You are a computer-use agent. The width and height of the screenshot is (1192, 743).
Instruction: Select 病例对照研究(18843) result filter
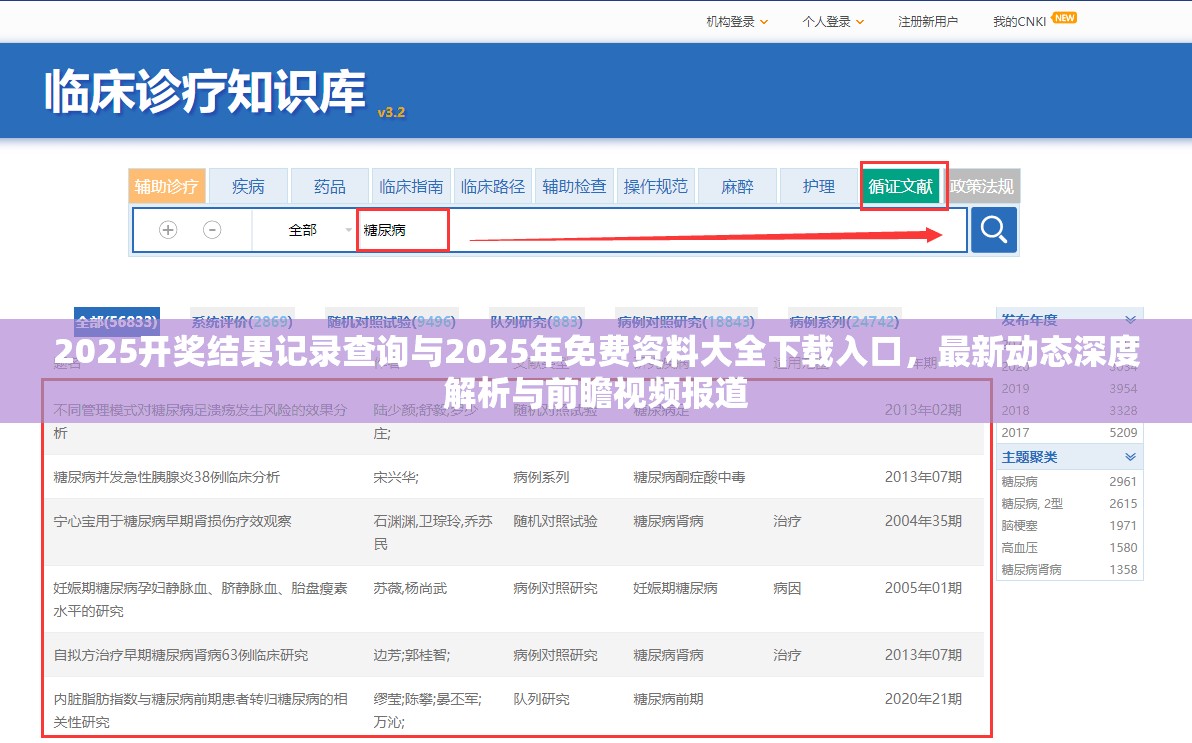[686, 322]
